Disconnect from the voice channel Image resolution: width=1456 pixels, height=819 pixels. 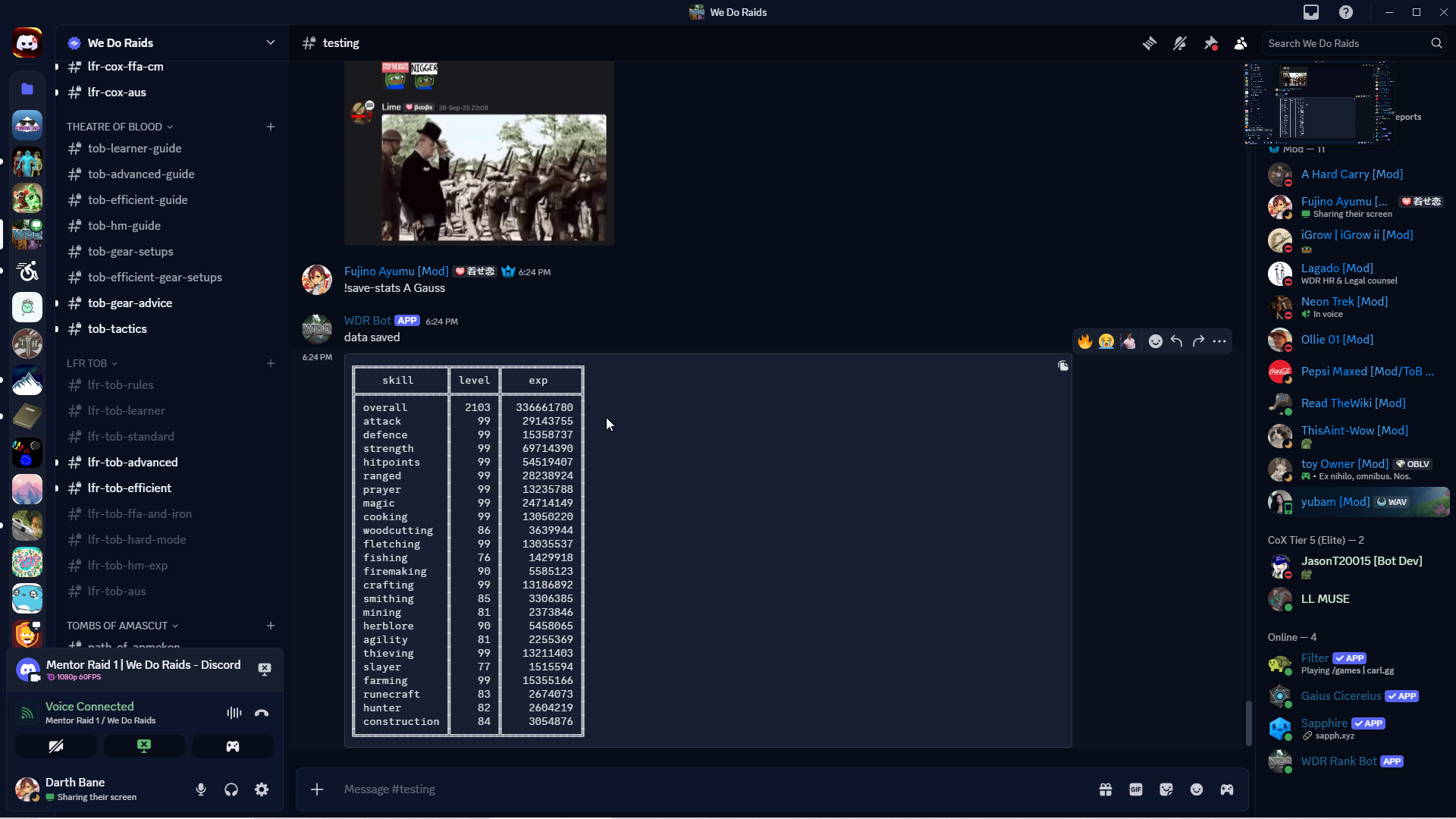(262, 713)
